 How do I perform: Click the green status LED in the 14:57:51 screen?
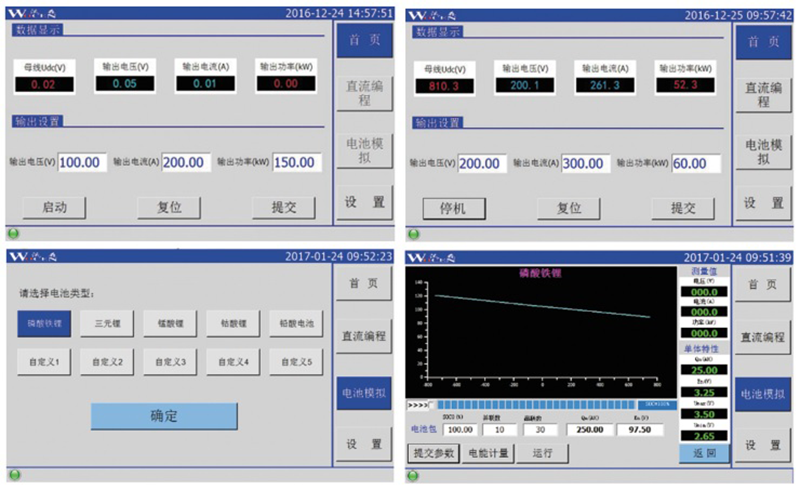14,233
